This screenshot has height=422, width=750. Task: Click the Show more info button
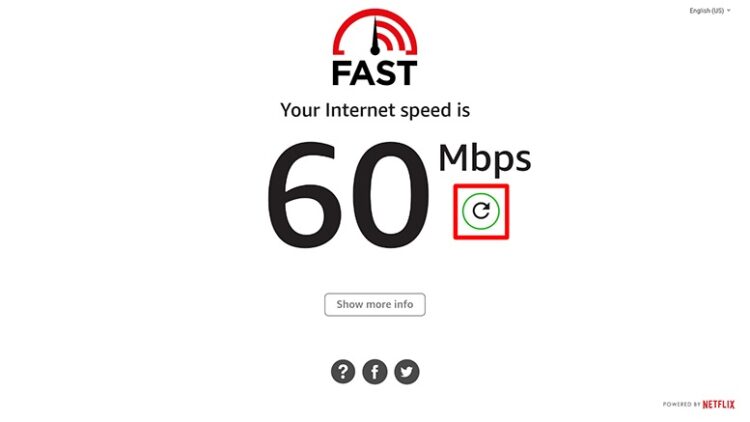[375, 304]
